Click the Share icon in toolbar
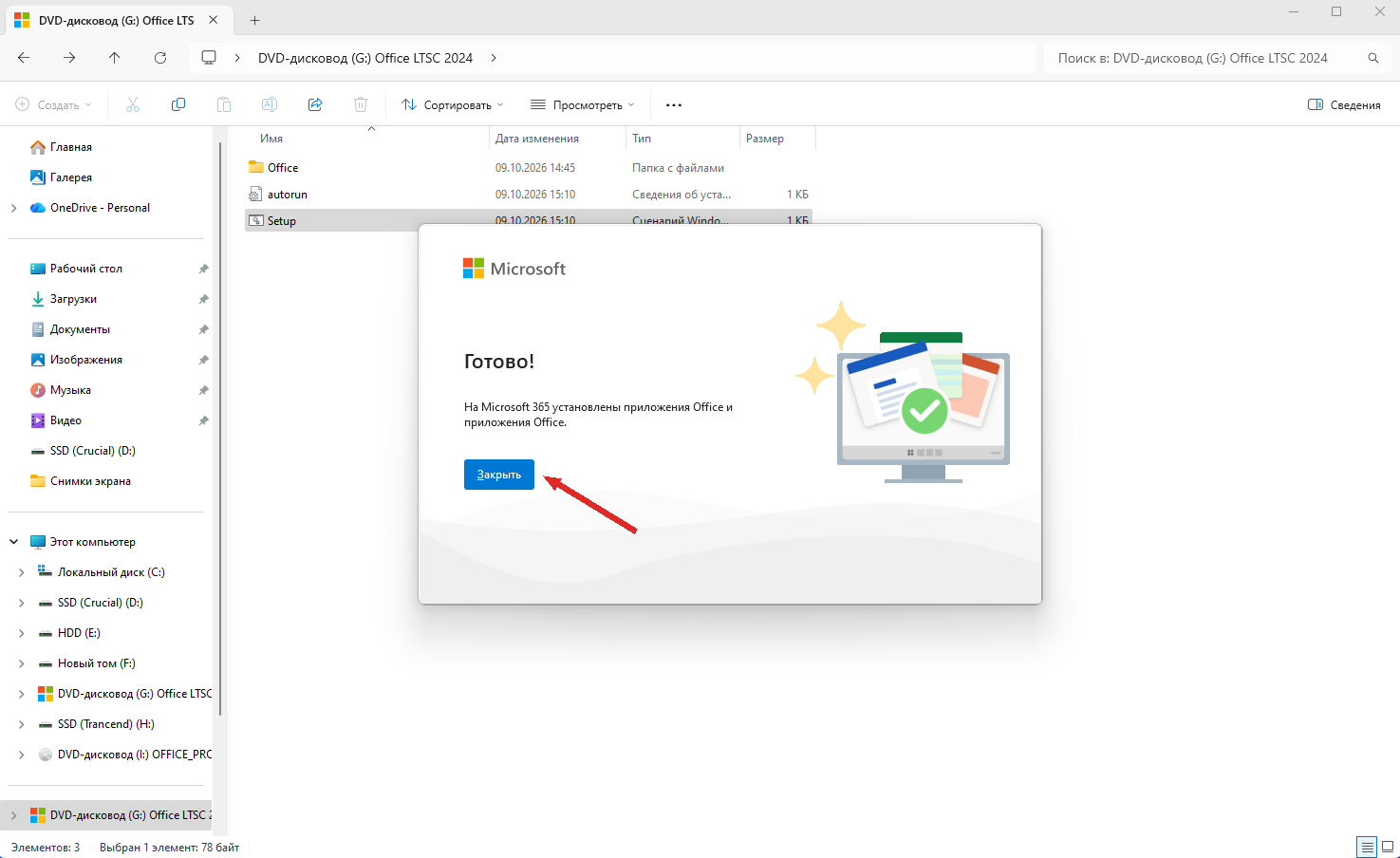The width and height of the screenshot is (1400, 858). (x=315, y=104)
